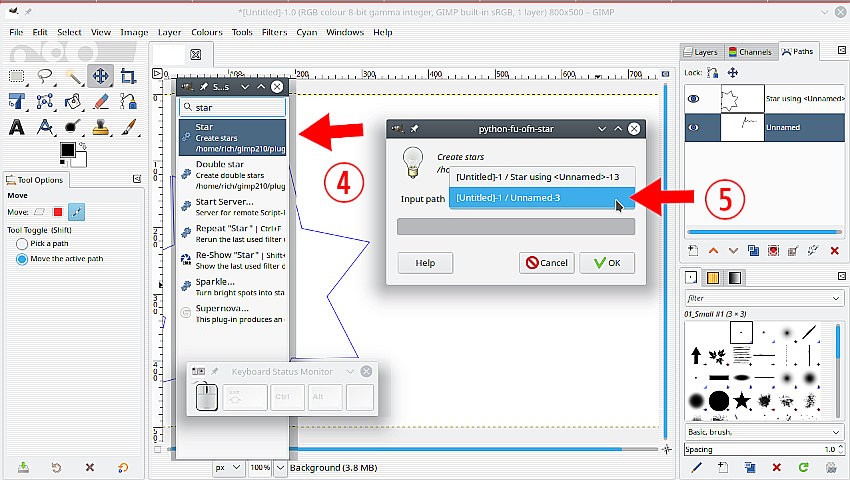Edit the selected brush pencil icon
850x480 pixels.
click(x=697, y=467)
